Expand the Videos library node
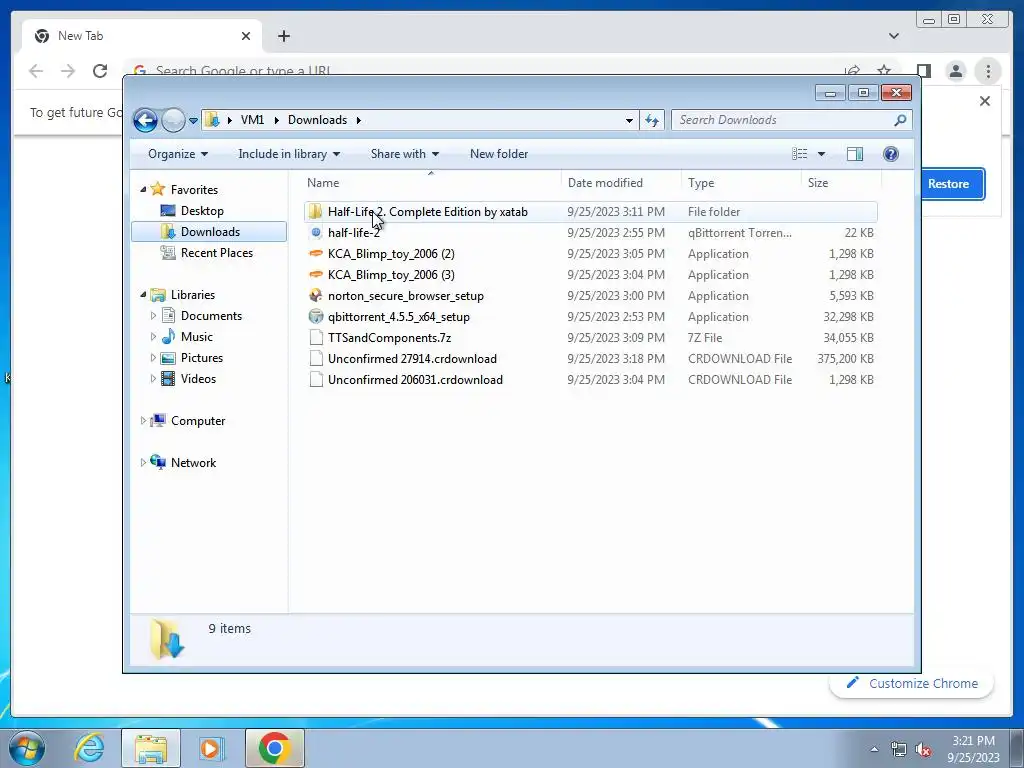1024x768 pixels. tap(153, 379)
